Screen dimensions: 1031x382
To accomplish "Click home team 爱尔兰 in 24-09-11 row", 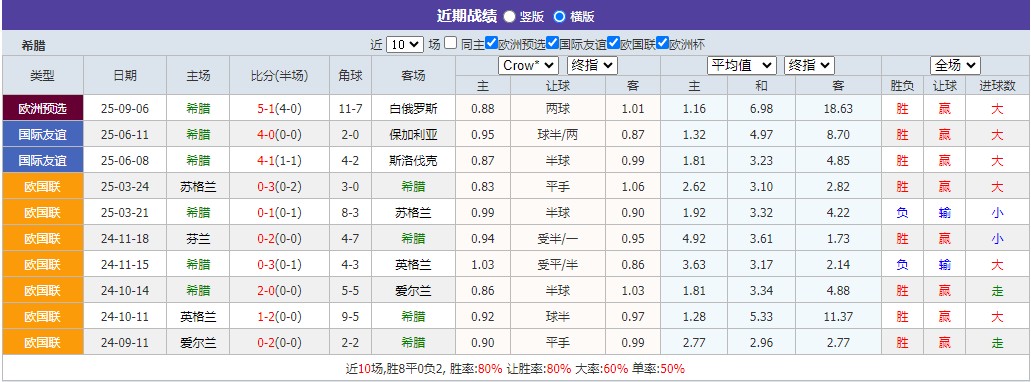I will tap(198, 343).
